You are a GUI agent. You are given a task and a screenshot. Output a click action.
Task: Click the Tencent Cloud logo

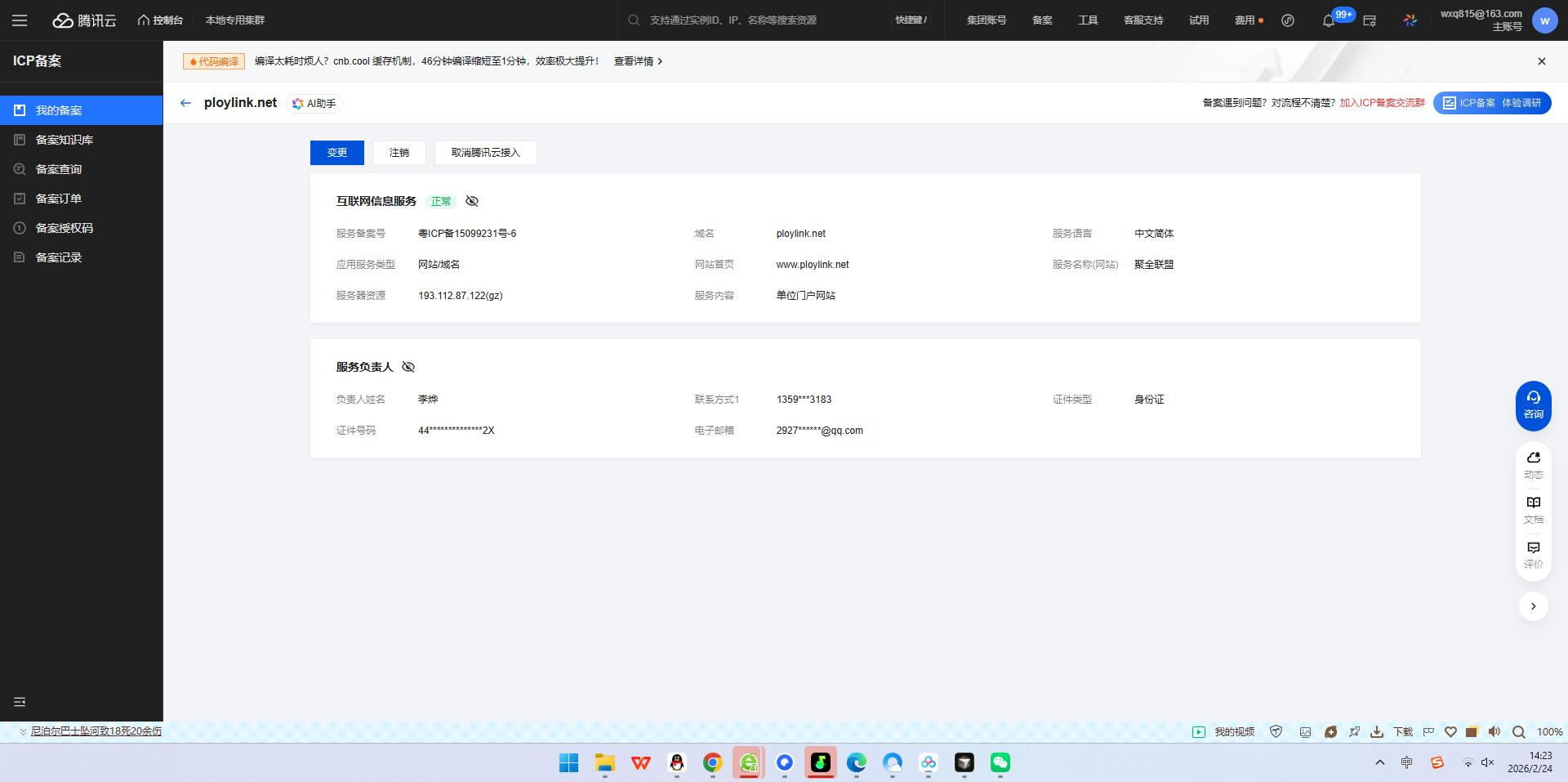coord(85,20)
